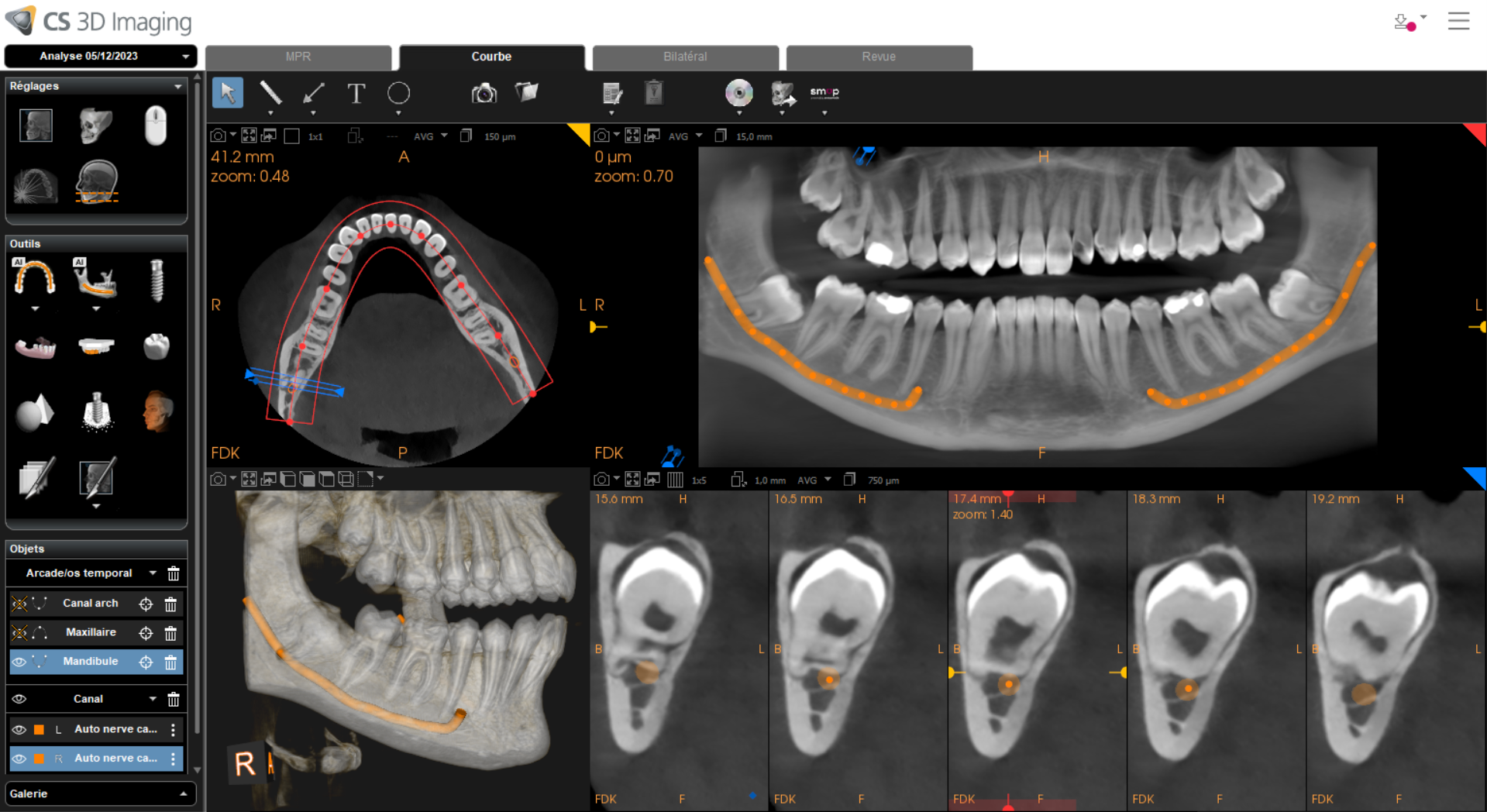Open options for right Auto nerve canal
The image size is (1487, 812).
pos(173,759)
